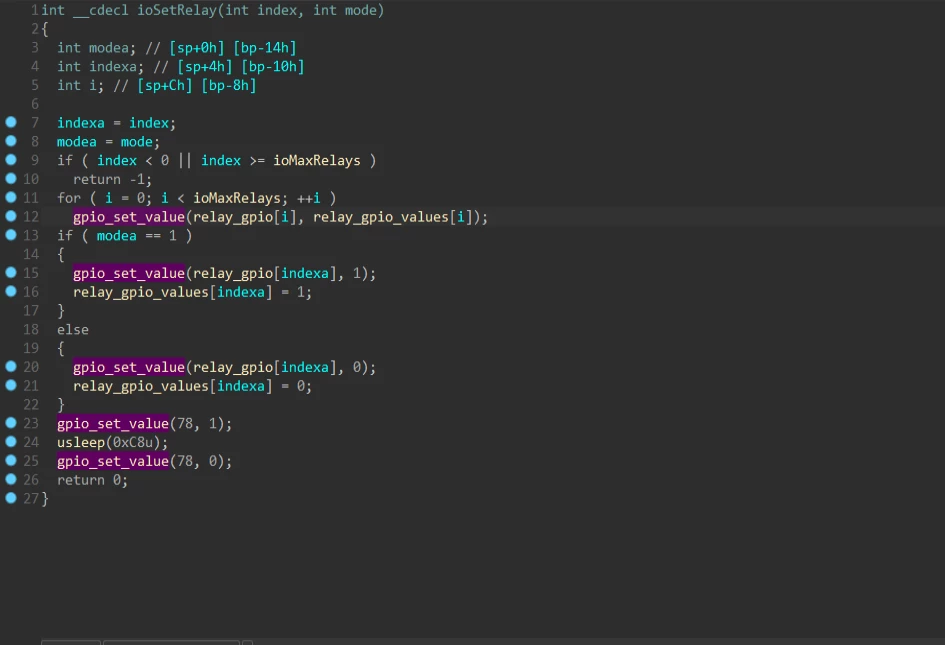Viewport: 945px width, 645px height.
Task: Click the breakpoint dot beside the return -1 line
Action: [x=10, y=179]
